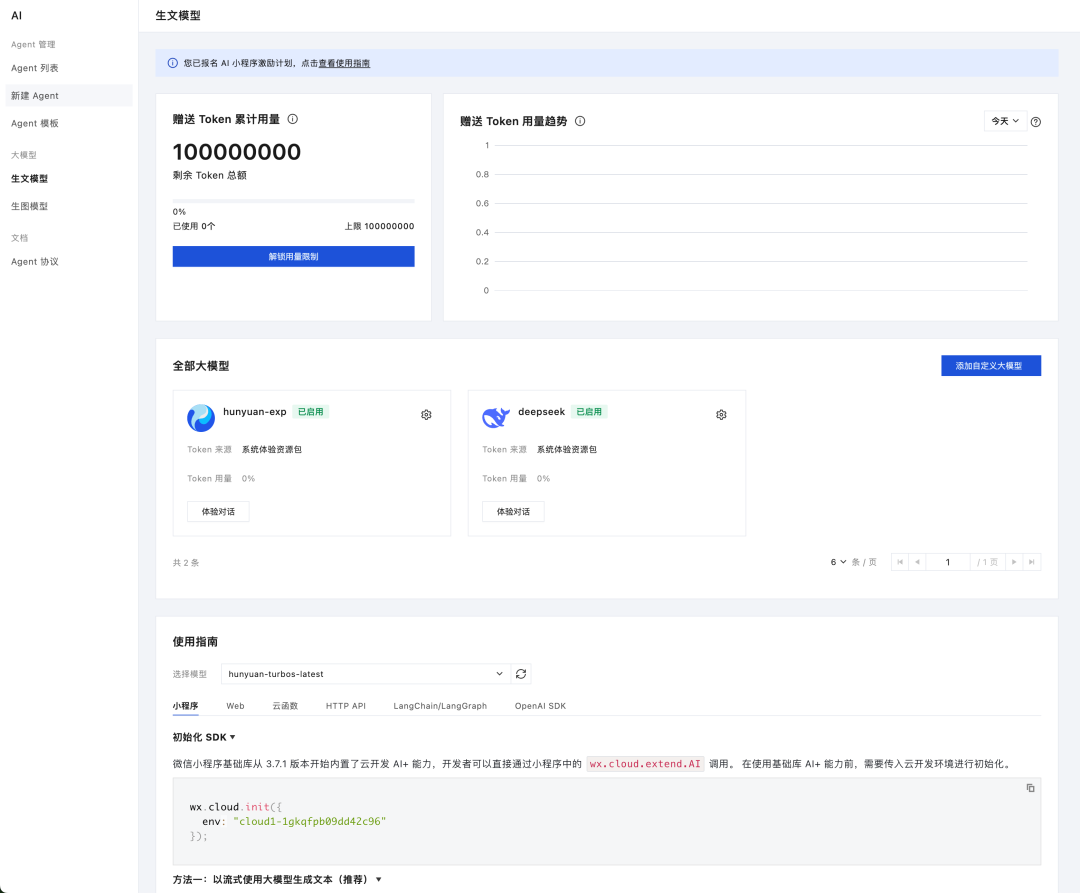Viewport: 1080px width, 893px height.
Task: Click the deepseek whale logo
Action: pyautogui.click(x=496, y=417)
